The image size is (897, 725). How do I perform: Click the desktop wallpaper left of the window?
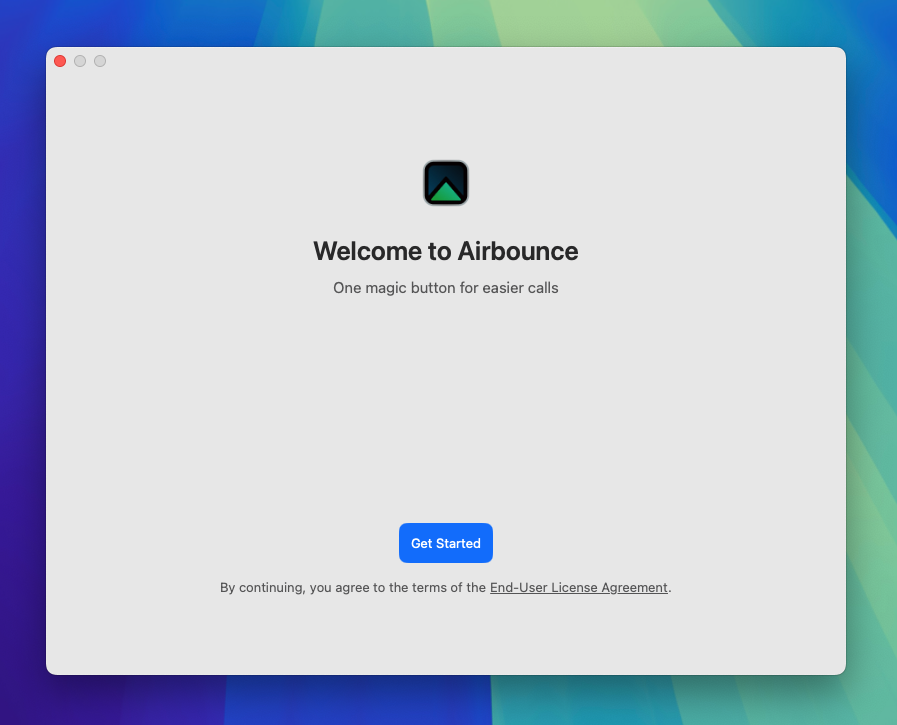coord(22,360)
